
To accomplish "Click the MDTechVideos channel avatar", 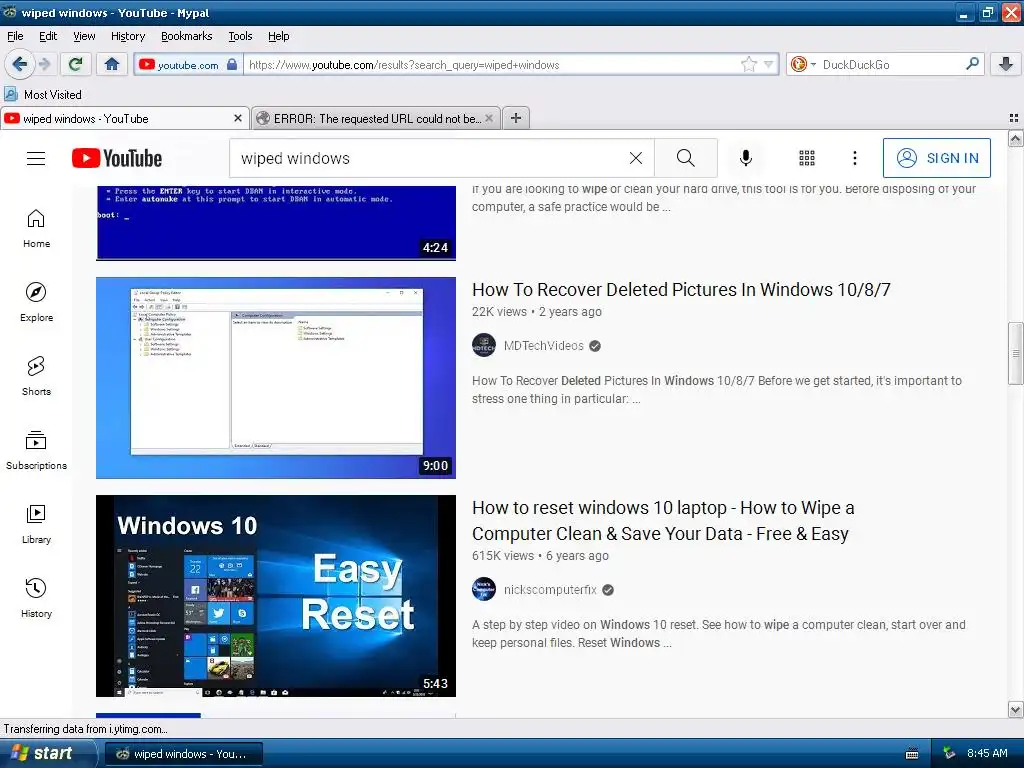I will [x=484, y=345].
